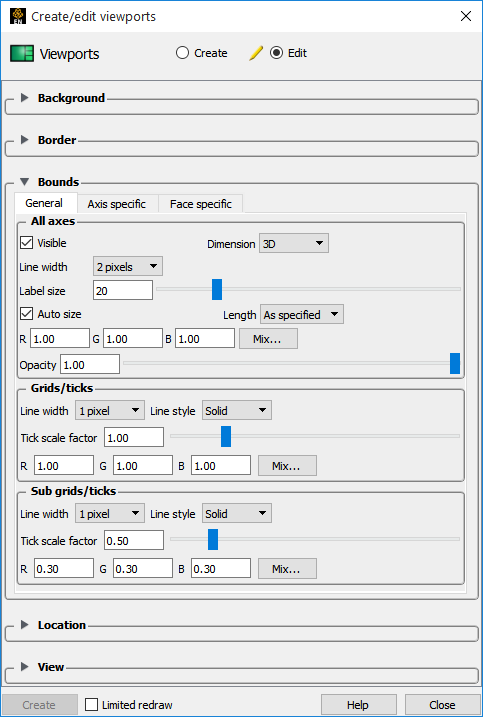Select the Create radio button
483x717 pixels.
click(x=182, y=53)
